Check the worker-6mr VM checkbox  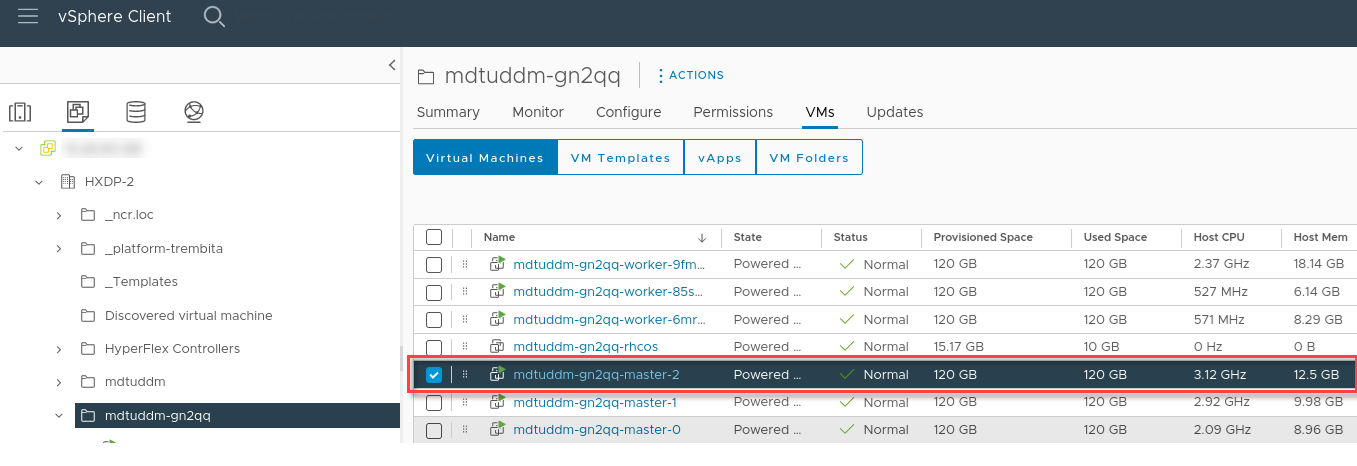click(x=434, y=320)
